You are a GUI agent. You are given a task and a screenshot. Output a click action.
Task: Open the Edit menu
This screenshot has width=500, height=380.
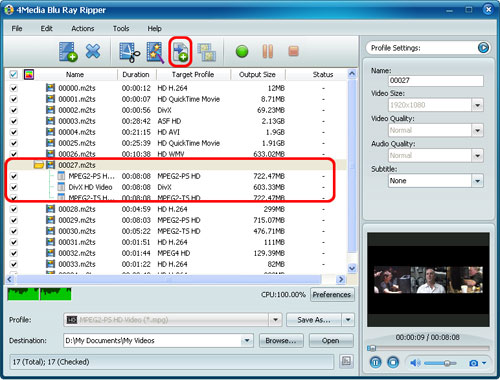(x=46, y=29)
